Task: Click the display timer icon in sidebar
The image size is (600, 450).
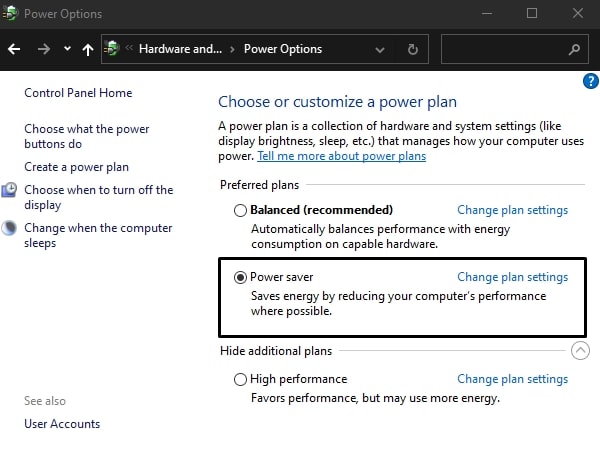Action: point(9,190)
